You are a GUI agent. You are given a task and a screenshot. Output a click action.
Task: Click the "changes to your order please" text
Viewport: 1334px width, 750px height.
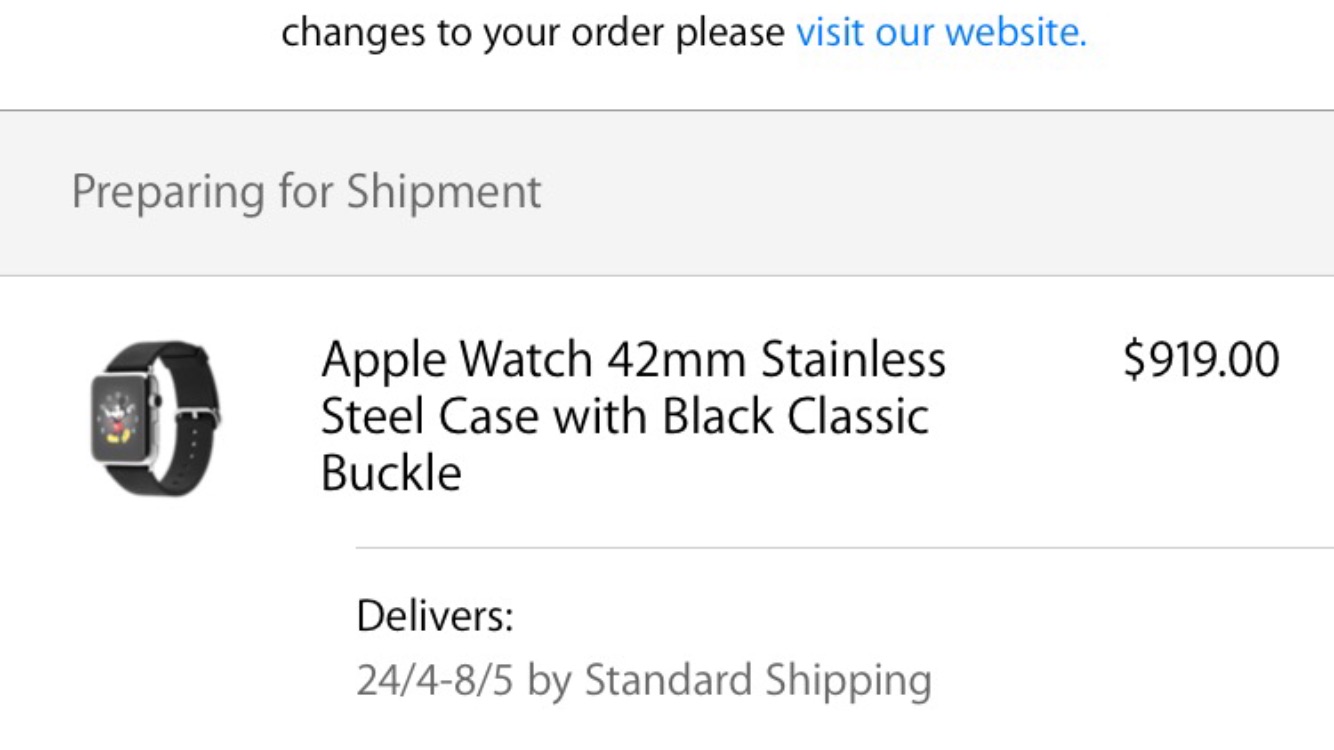click(x=533, y=32)
